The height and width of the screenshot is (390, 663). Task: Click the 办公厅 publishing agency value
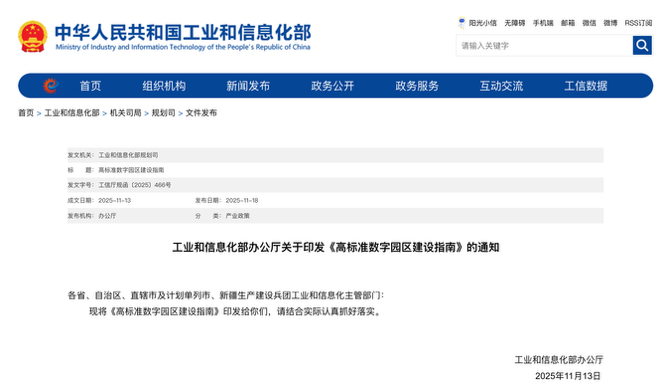tap(107, 216)
